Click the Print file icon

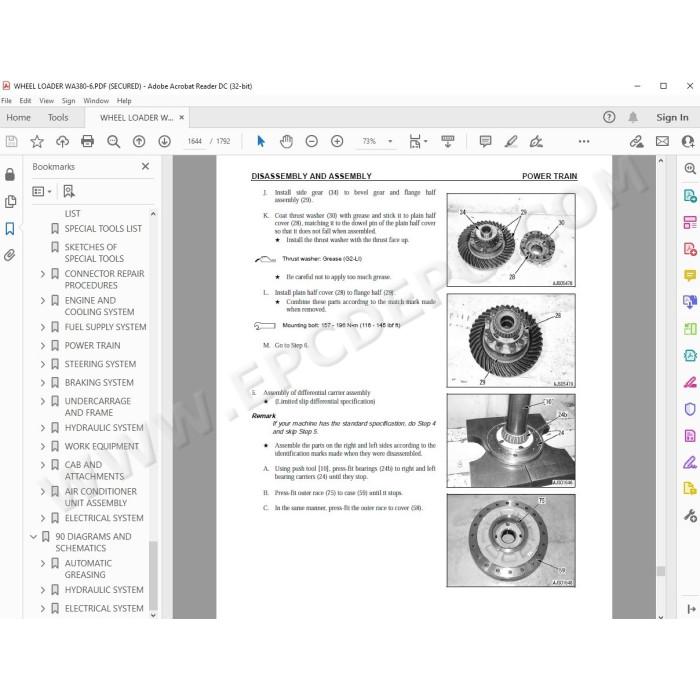[x=88, y=142]
